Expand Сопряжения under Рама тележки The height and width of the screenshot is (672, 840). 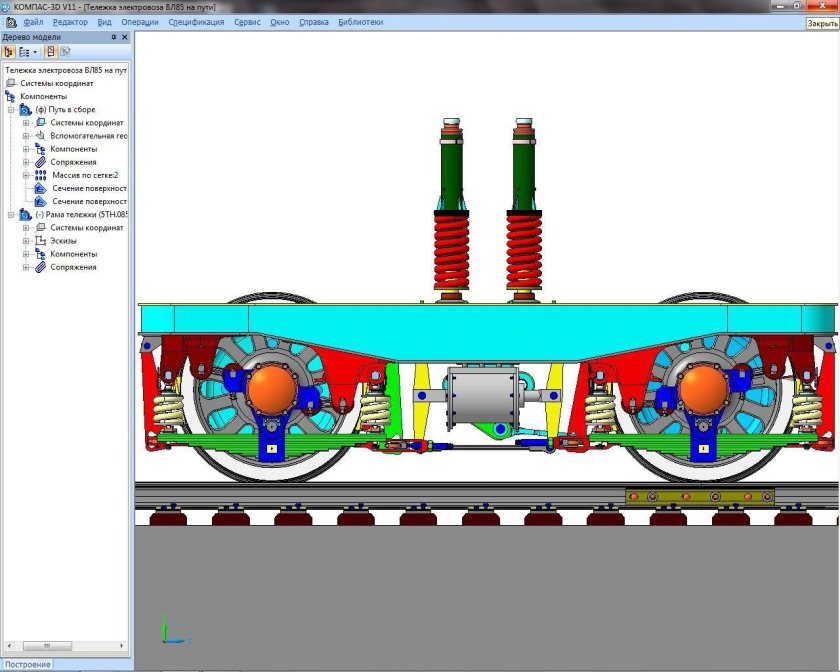[26, 267]
